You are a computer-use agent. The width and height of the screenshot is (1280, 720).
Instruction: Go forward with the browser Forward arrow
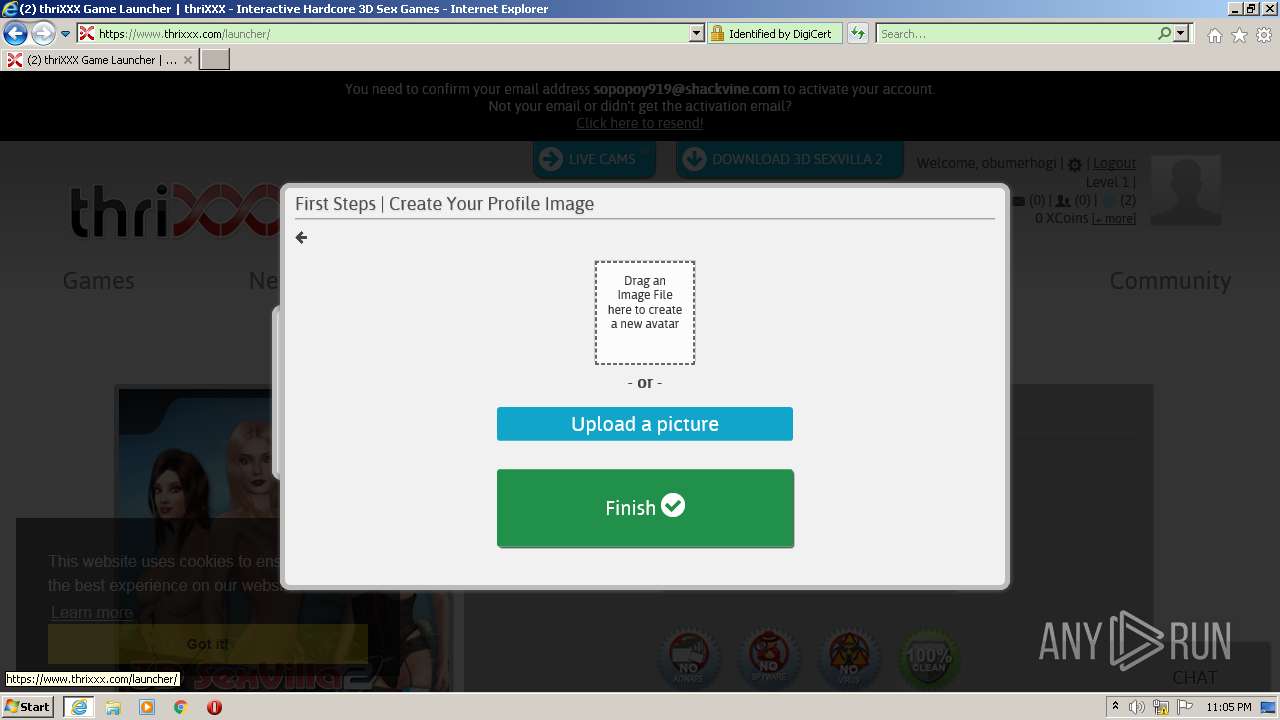42,33
